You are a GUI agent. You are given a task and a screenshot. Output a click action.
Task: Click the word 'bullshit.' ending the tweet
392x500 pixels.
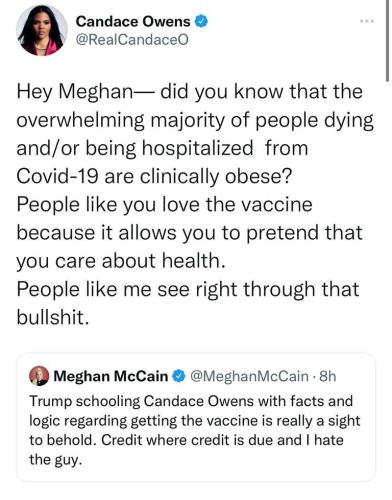pyautogui.click(x=53, y=317)
